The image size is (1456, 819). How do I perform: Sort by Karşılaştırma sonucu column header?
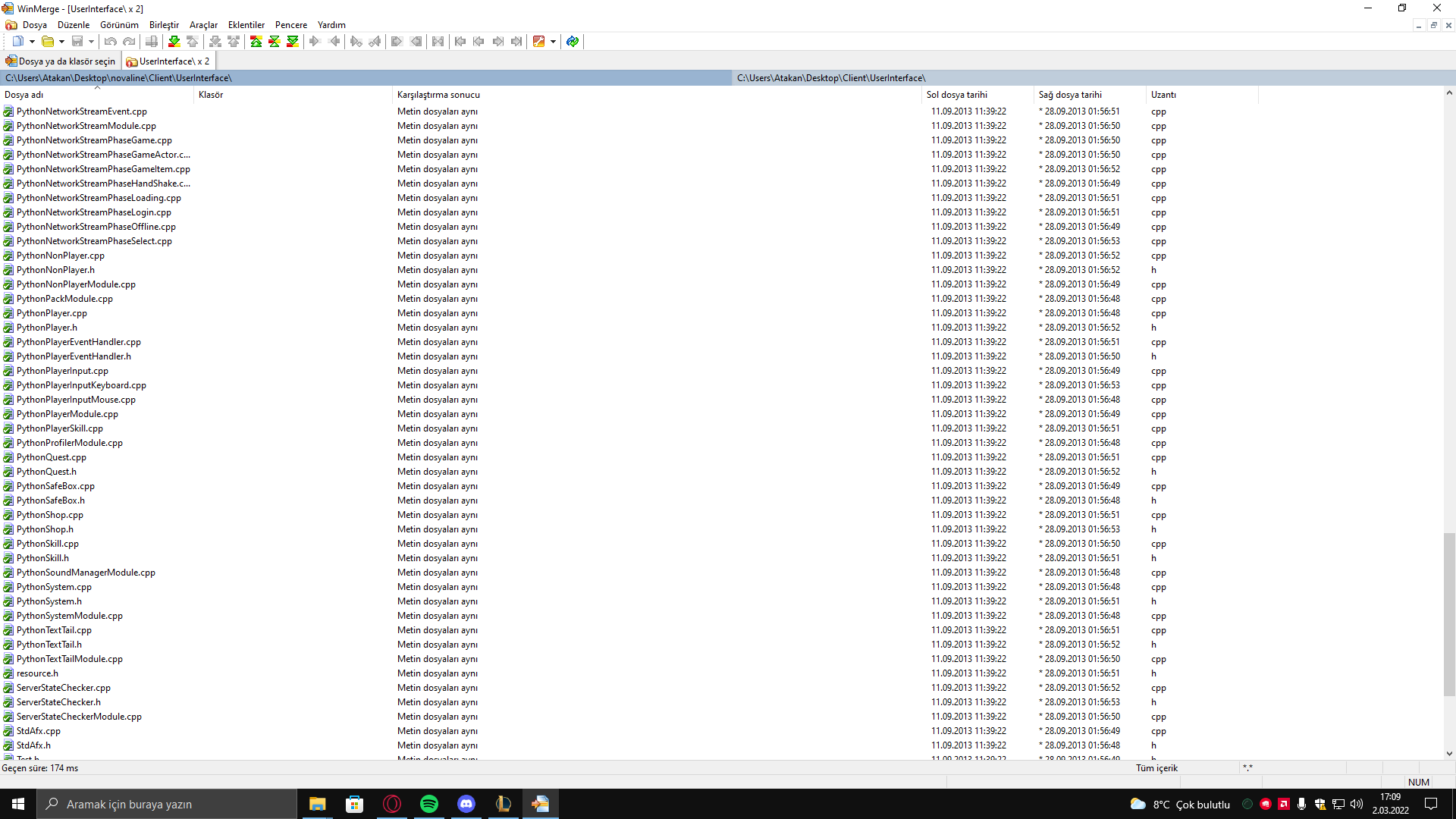point(438,95)
